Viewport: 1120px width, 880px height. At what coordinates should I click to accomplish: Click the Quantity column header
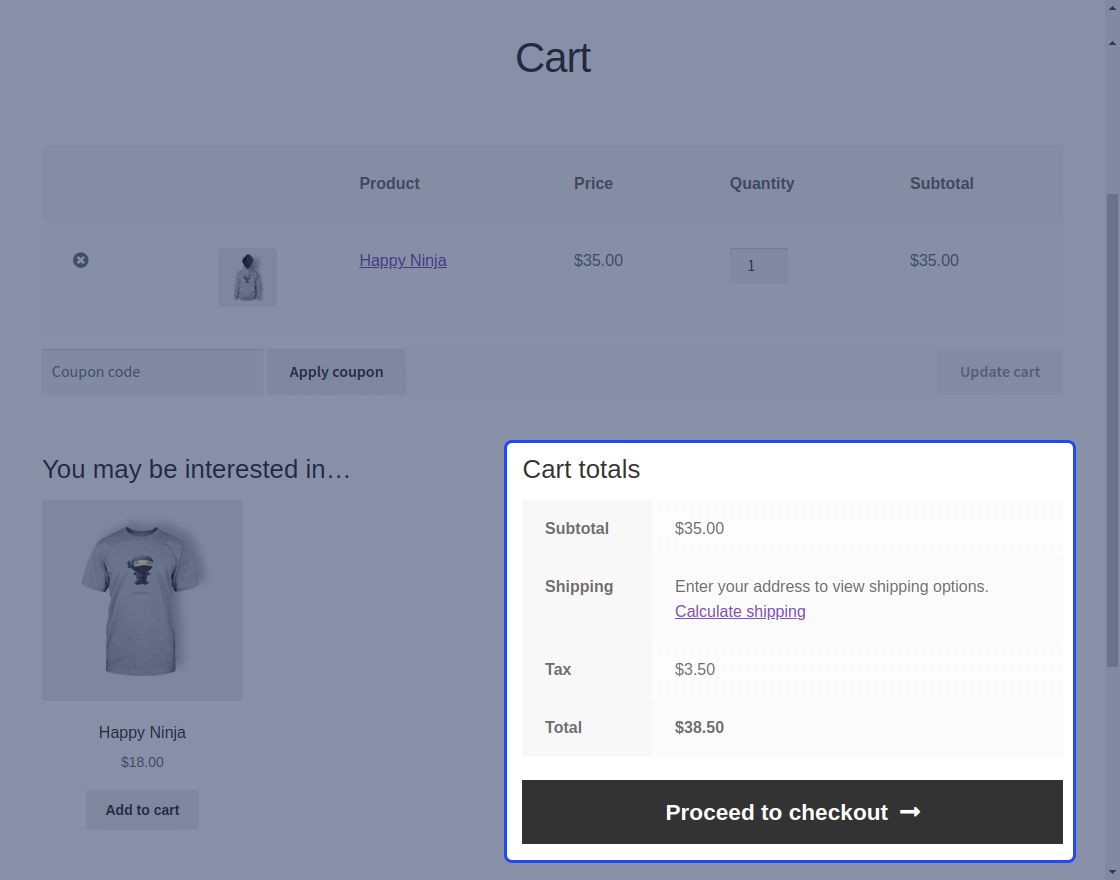coord(761,183)
